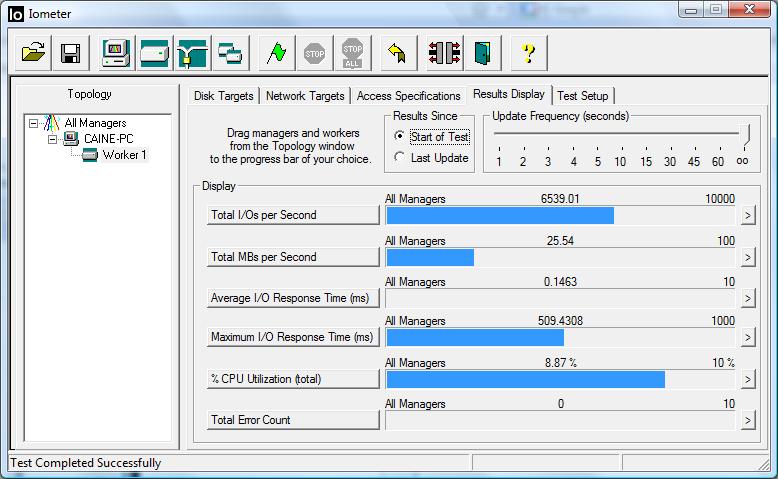Click Average I/O Response Time button
778x479 pixels.
click(293, 298)
